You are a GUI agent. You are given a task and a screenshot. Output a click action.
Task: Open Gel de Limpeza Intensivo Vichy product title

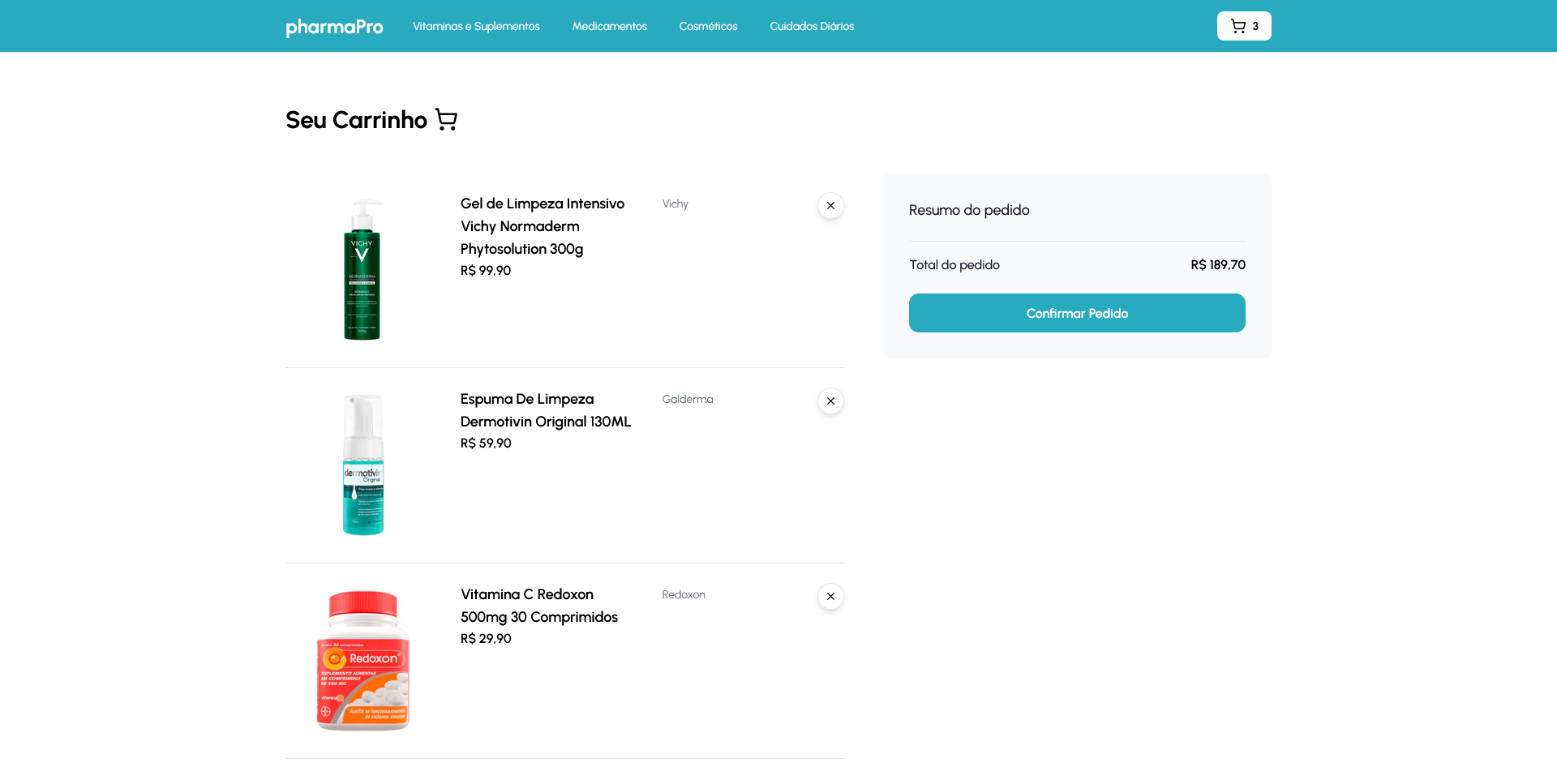click(543, 226)
